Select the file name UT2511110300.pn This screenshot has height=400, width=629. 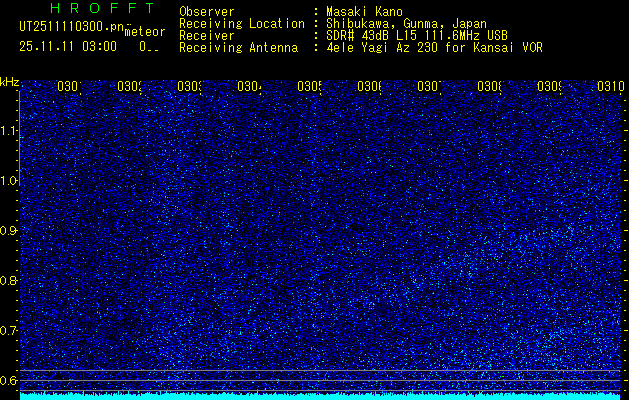(72, 27)
